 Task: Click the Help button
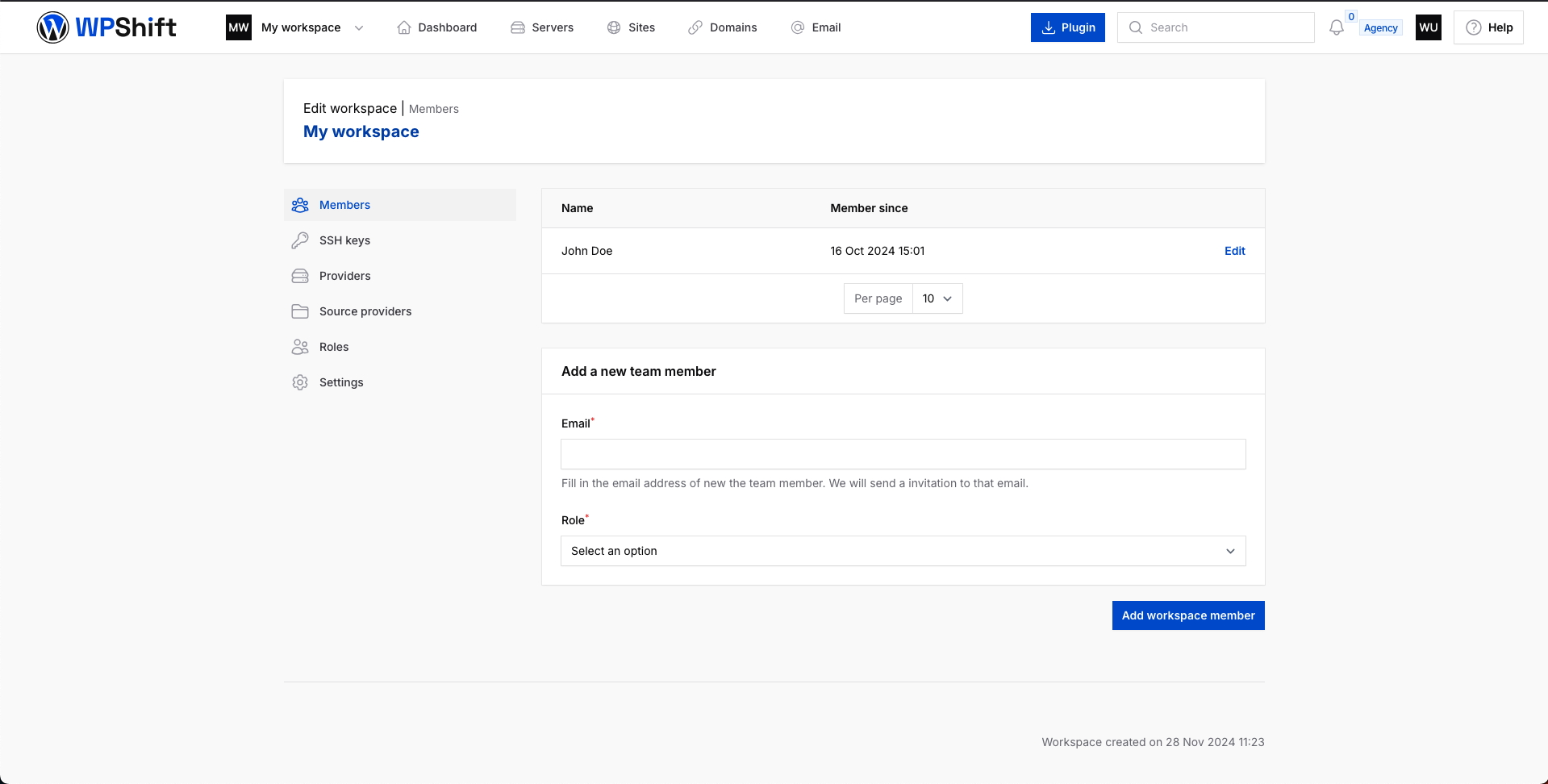tap(1488, 27)
